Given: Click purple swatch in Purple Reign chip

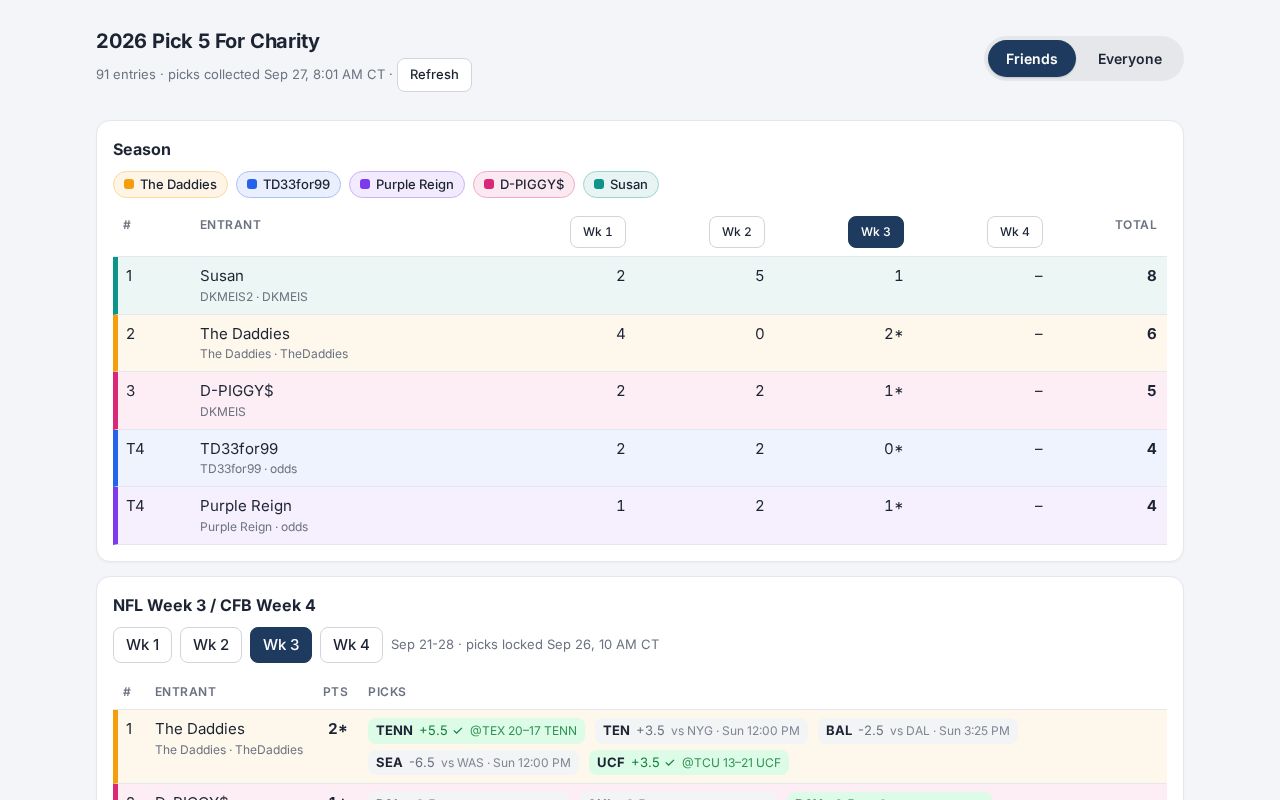Looking at the screenshot, I should [x=365, y=184].
